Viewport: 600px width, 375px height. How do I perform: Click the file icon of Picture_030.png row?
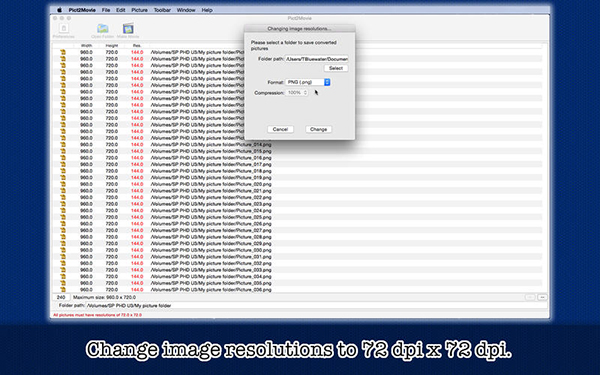pos(63,250)
